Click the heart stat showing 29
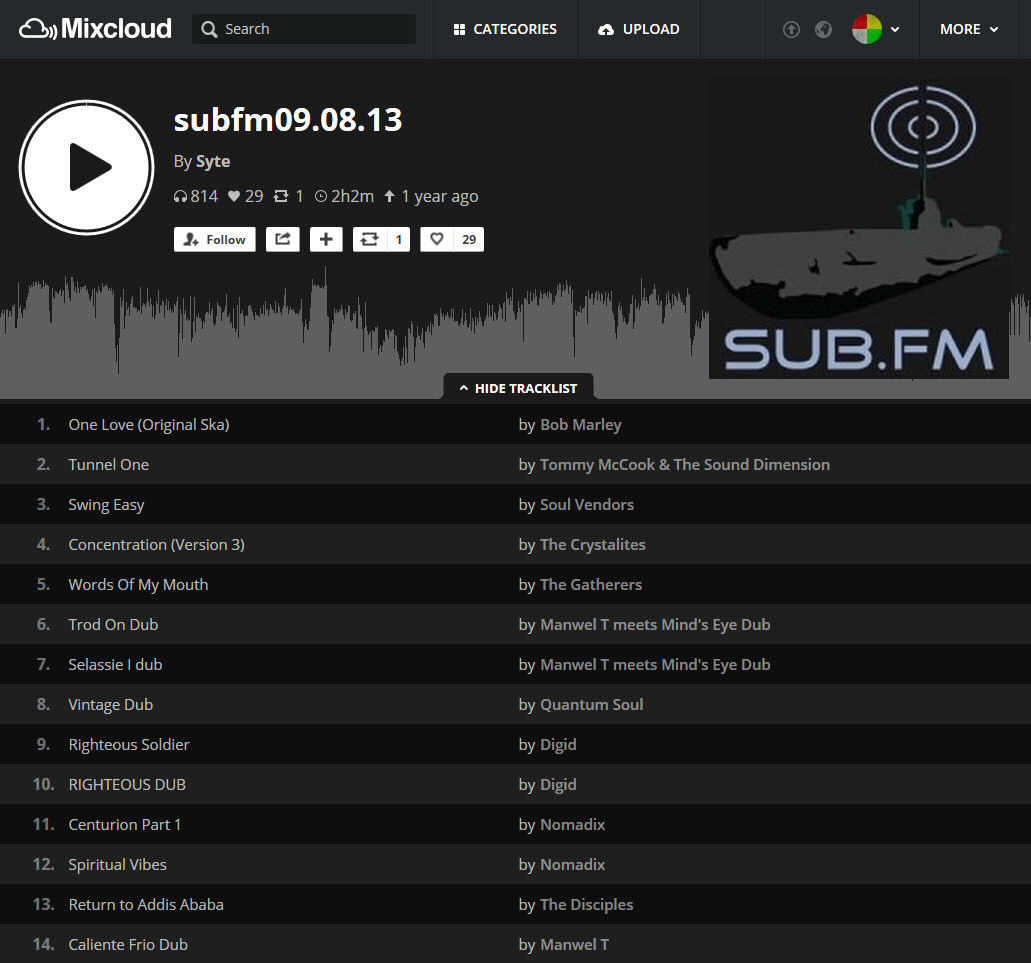The image size is (1031, 963). coord(245,196)
